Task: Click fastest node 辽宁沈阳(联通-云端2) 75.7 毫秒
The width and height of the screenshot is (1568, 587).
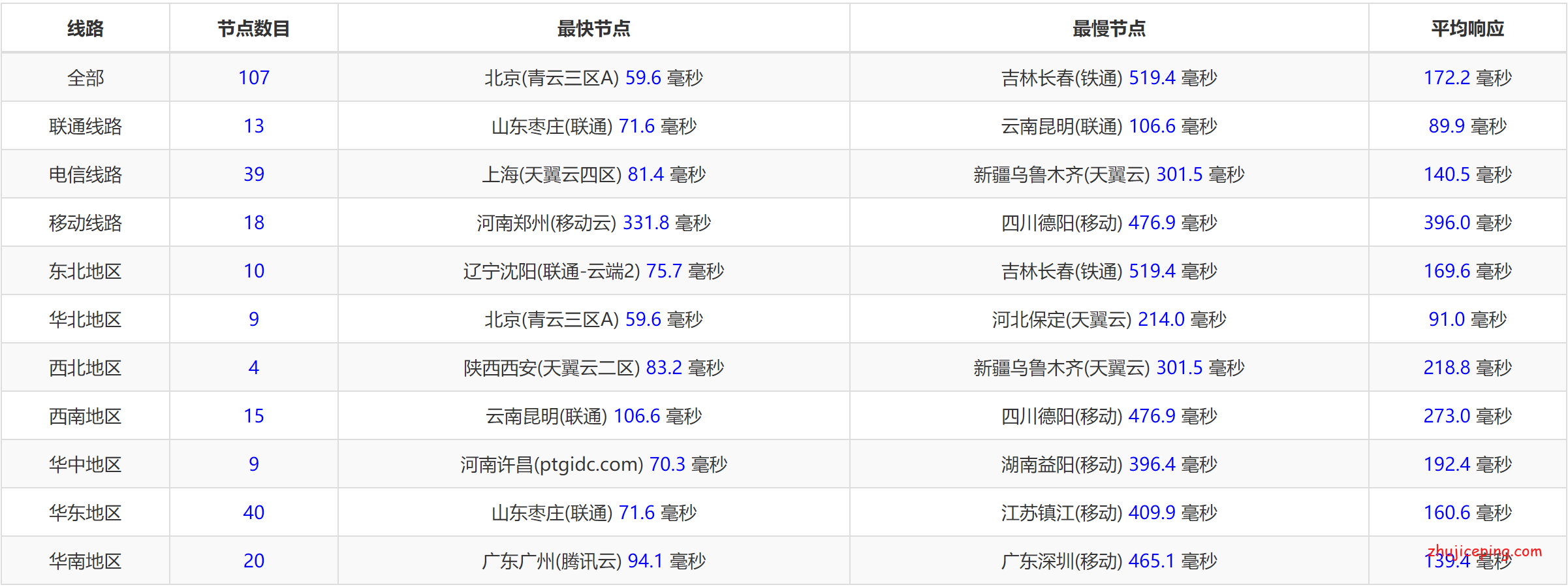Action: (593, 271)
